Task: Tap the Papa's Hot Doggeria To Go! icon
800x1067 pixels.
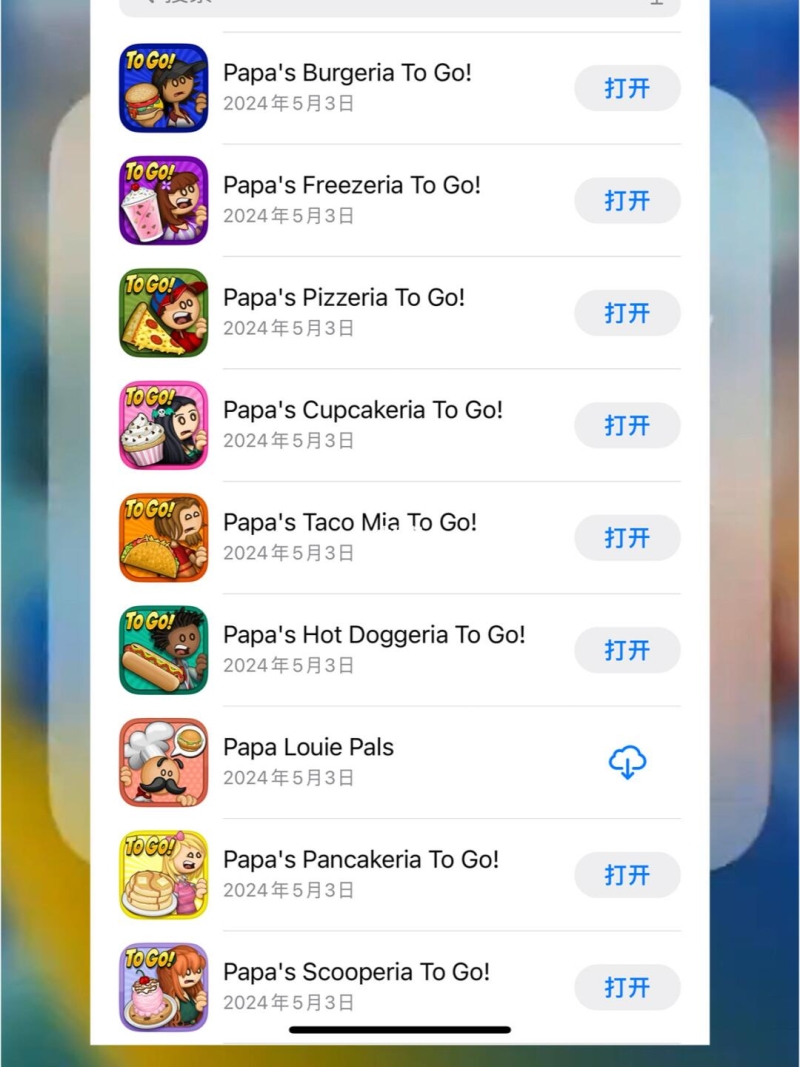Action: [x=163, y=650]
